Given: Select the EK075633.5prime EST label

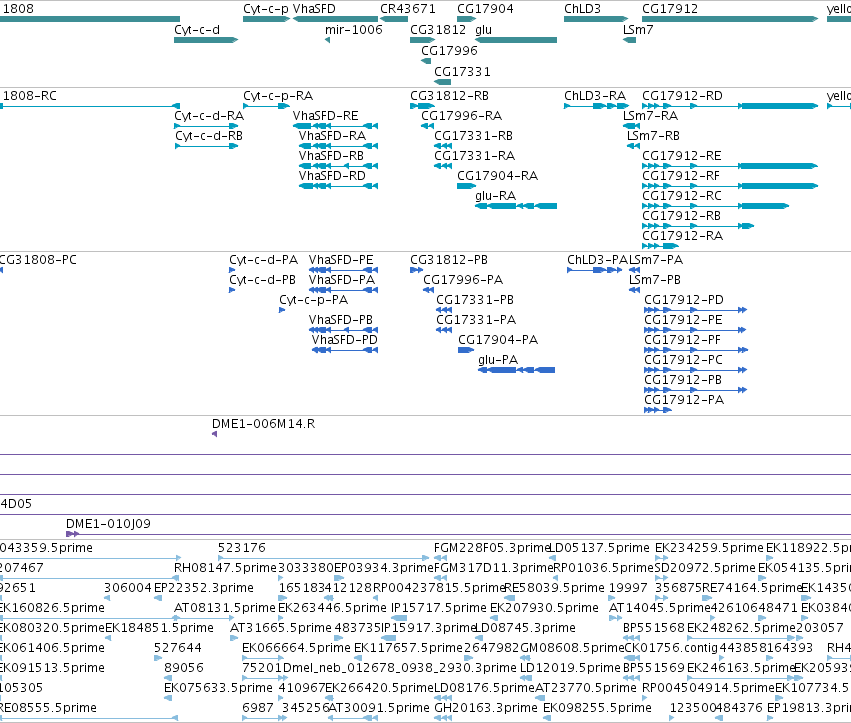Looking at the screenshot, I should pos(218,688).
